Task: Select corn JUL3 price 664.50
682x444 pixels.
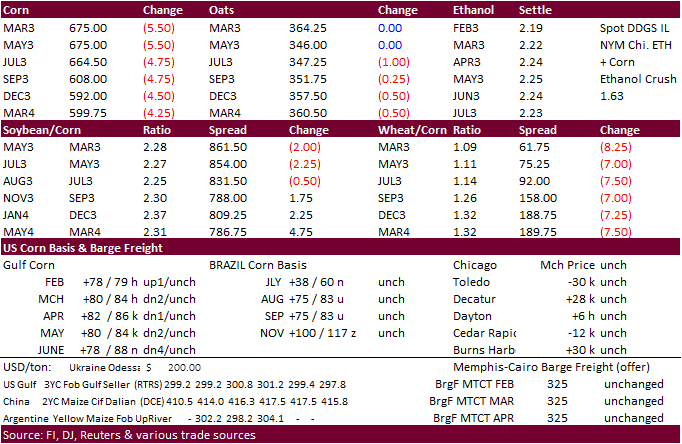Action: coord(88,62)
